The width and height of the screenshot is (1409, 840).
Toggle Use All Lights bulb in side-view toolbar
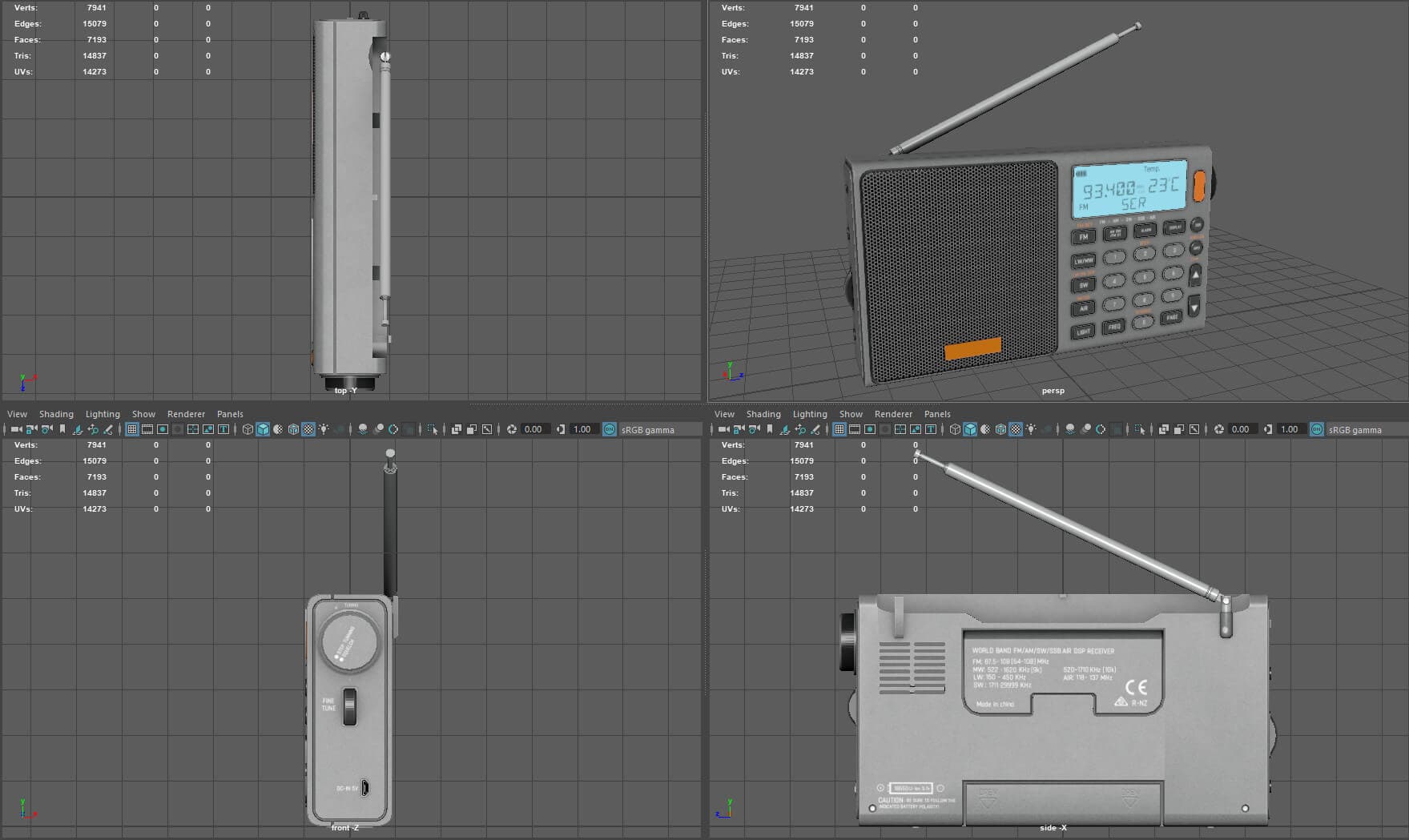coord(1031,429)
